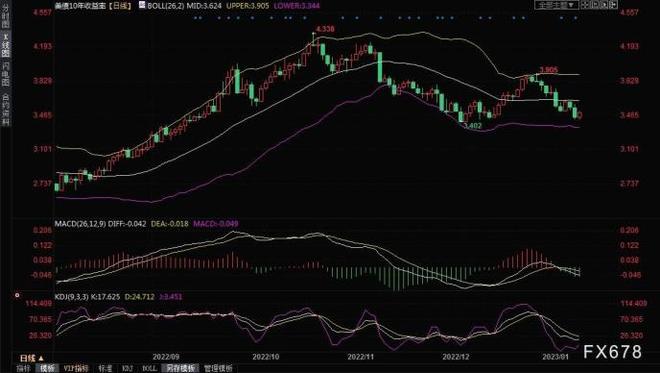This screenshot has height=373, width=660.
Task: Click the small icon before the BOLL label
Action: [142, 5]
